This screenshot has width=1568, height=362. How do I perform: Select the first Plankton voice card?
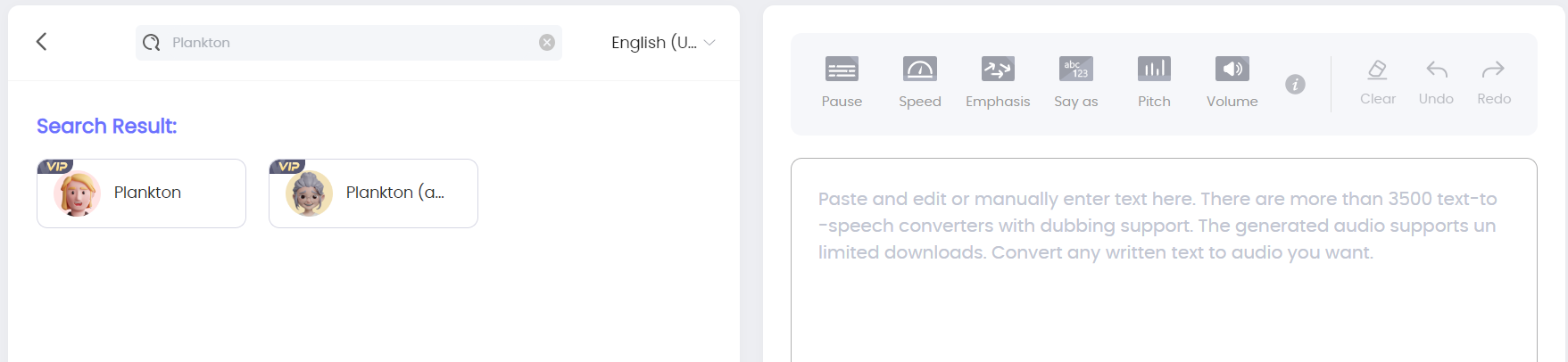coord(141,193)
